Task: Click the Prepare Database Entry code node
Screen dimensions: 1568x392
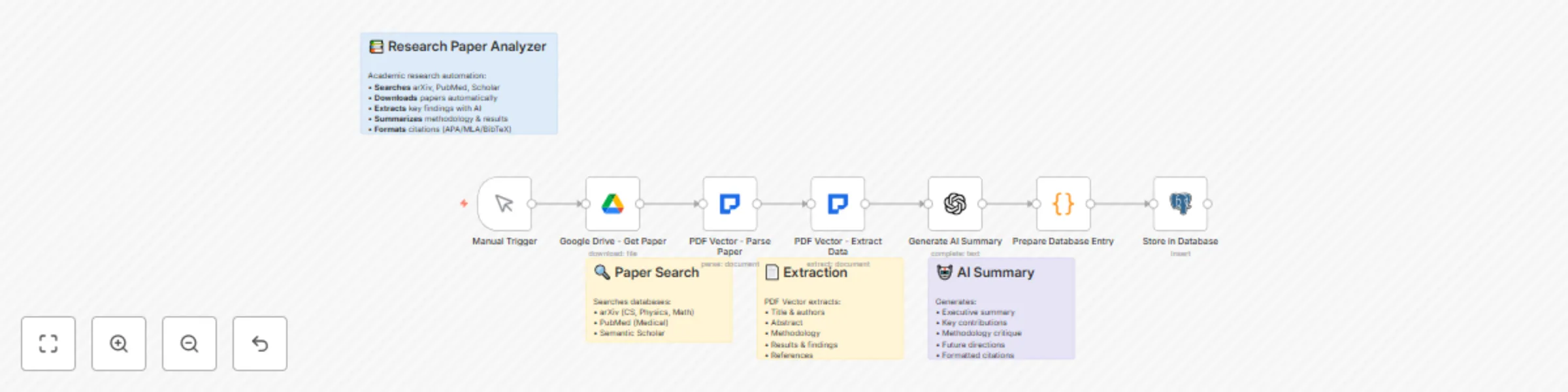Action: (x=1064, y=204)
